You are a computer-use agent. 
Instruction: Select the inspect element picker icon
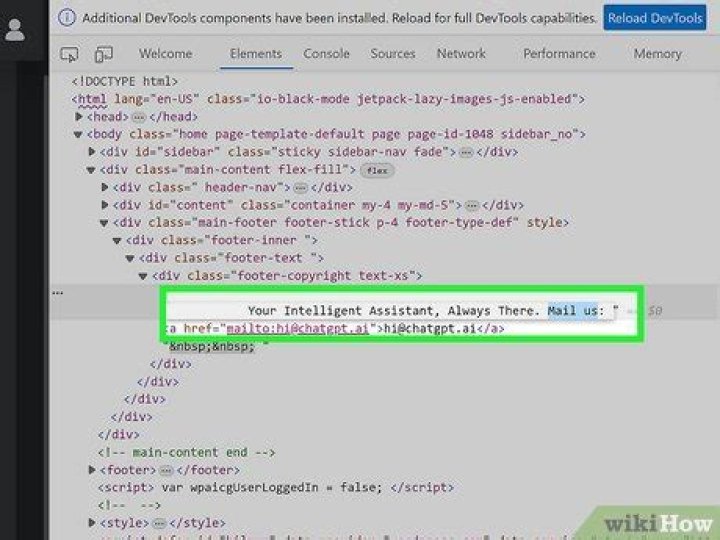point(69,54)
